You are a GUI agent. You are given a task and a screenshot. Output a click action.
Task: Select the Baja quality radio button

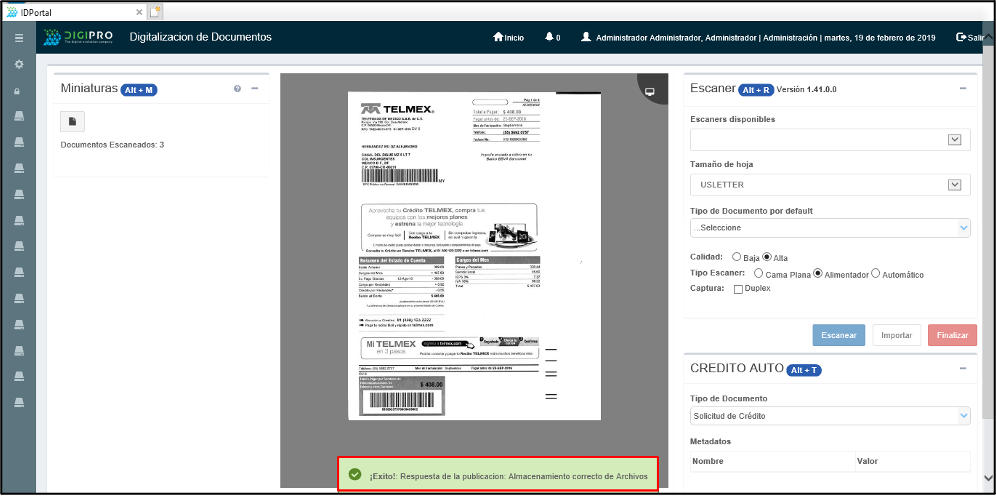coord(737,257)
